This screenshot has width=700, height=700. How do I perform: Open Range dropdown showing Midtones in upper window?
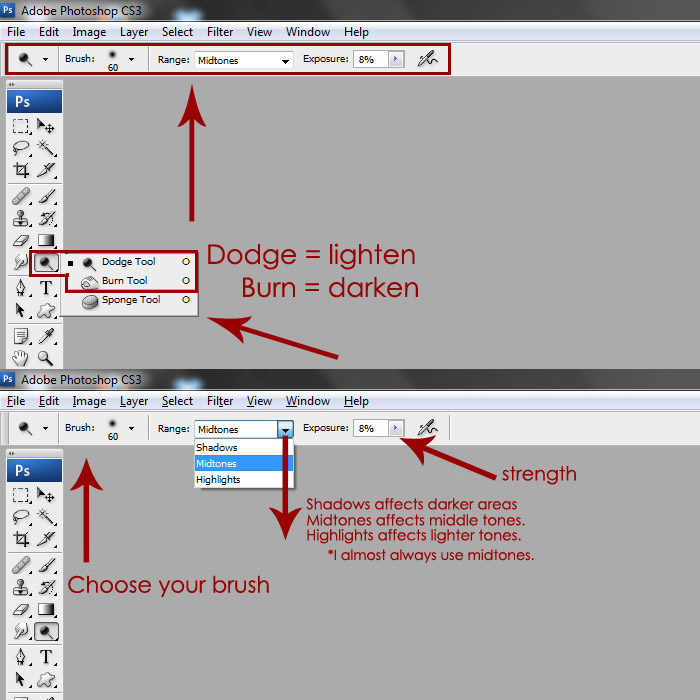click(x=243, y=60)
